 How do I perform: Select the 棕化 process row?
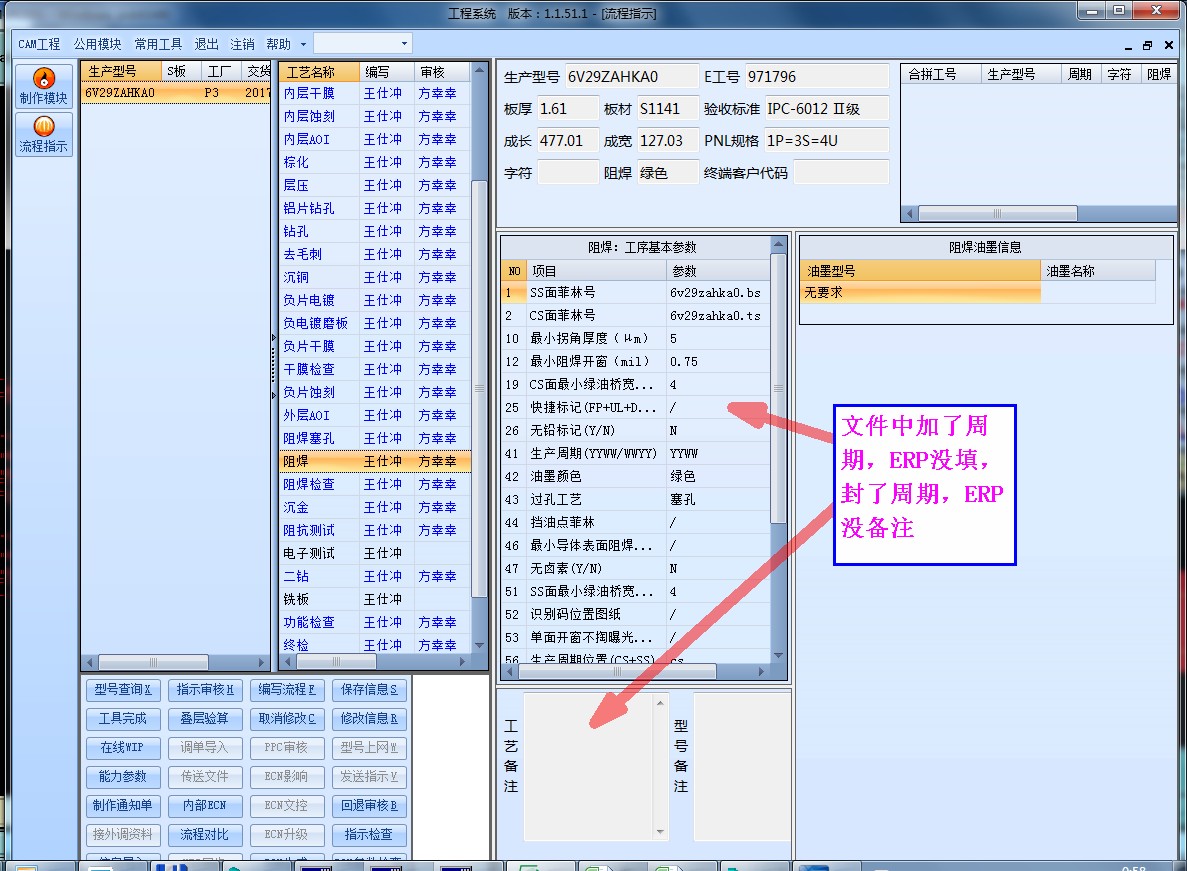coord(375,162)
